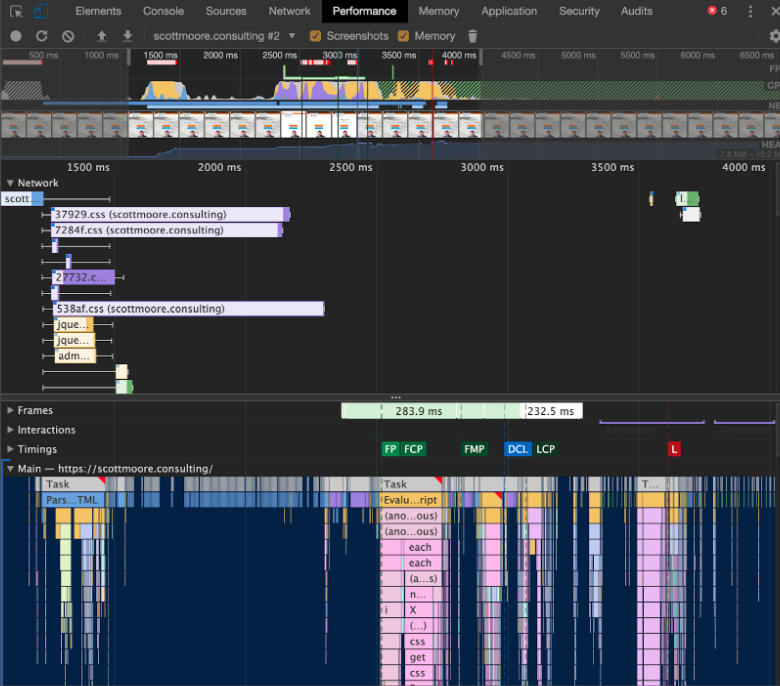Collapse the Network section
The height and width of the screenshot is (686, 780).
10,183
